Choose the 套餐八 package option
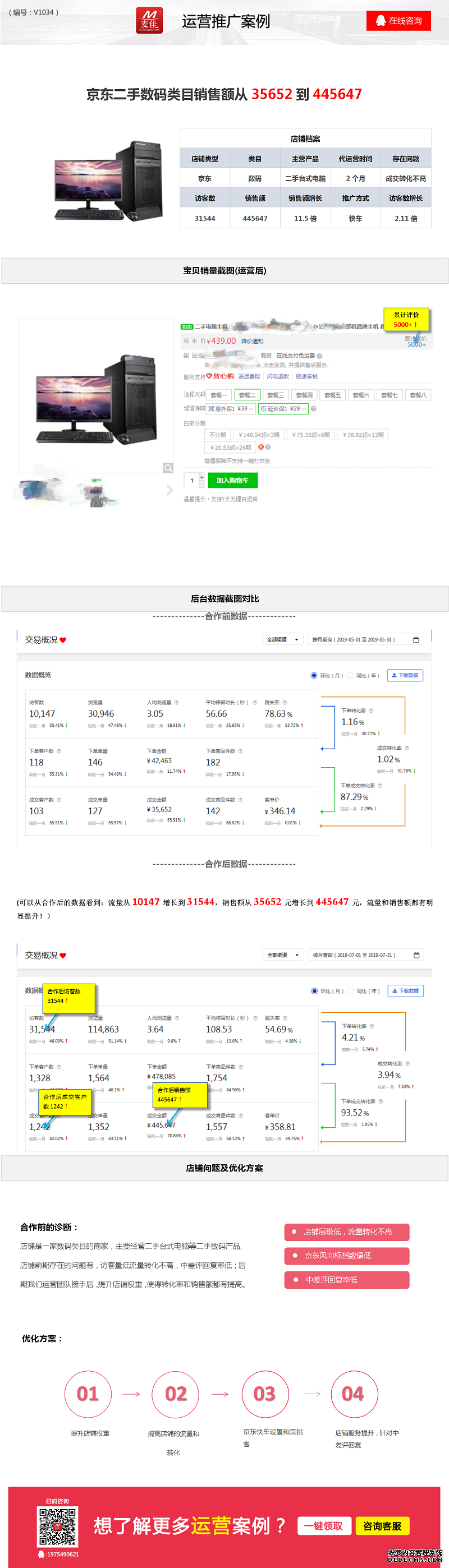This screenshot has height=1568, width=449. click(418, 395)
